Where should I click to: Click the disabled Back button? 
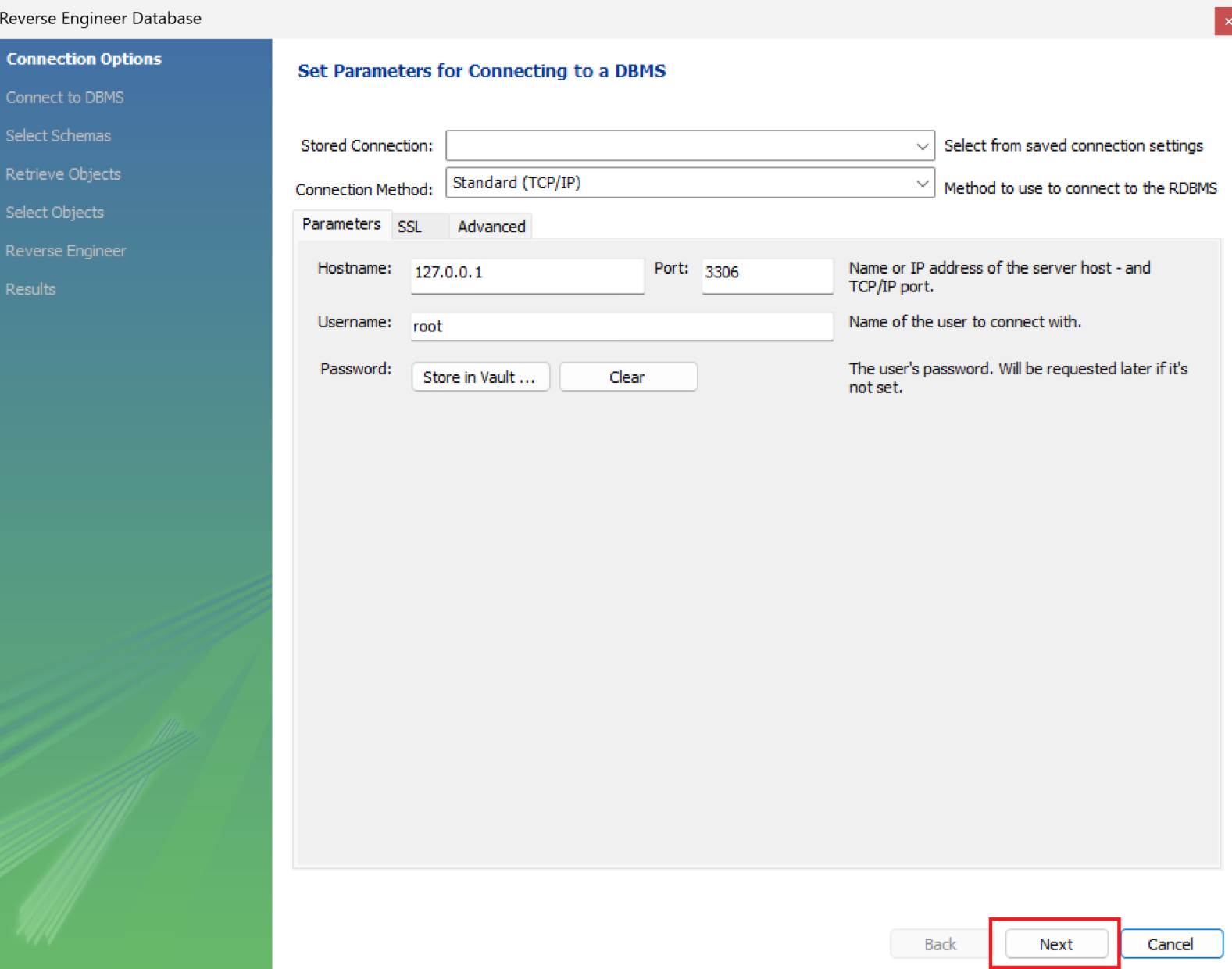tap(941, 944)
